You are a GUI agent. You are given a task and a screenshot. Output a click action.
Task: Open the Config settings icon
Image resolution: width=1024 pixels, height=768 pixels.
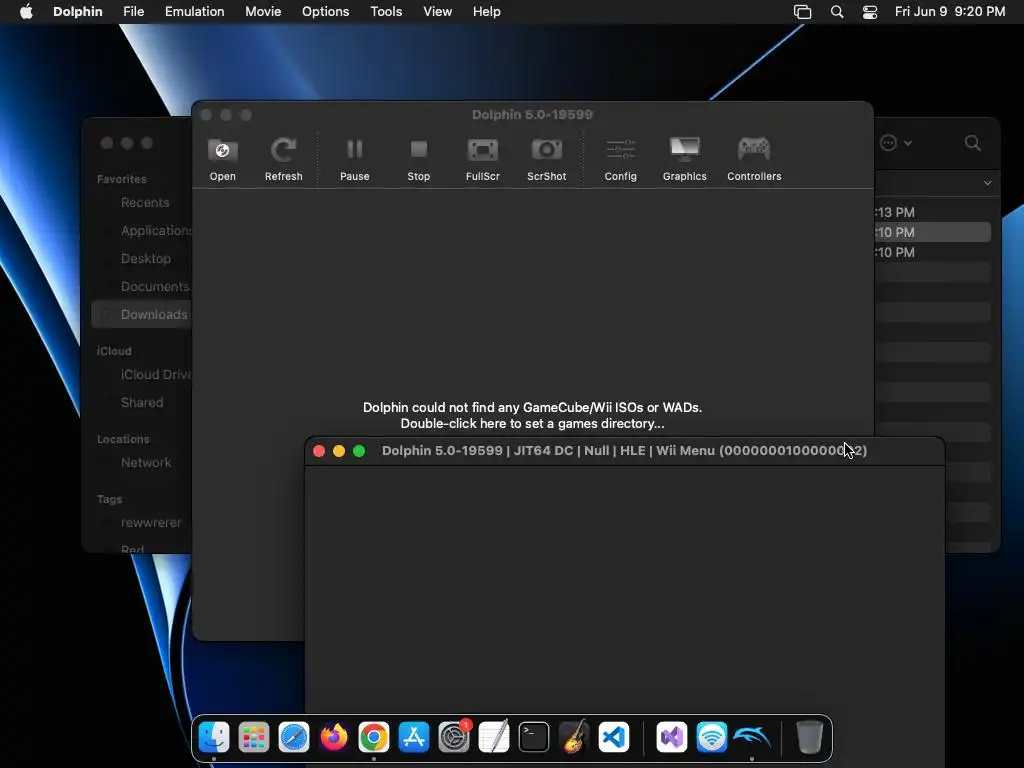(x=620, y=159)
